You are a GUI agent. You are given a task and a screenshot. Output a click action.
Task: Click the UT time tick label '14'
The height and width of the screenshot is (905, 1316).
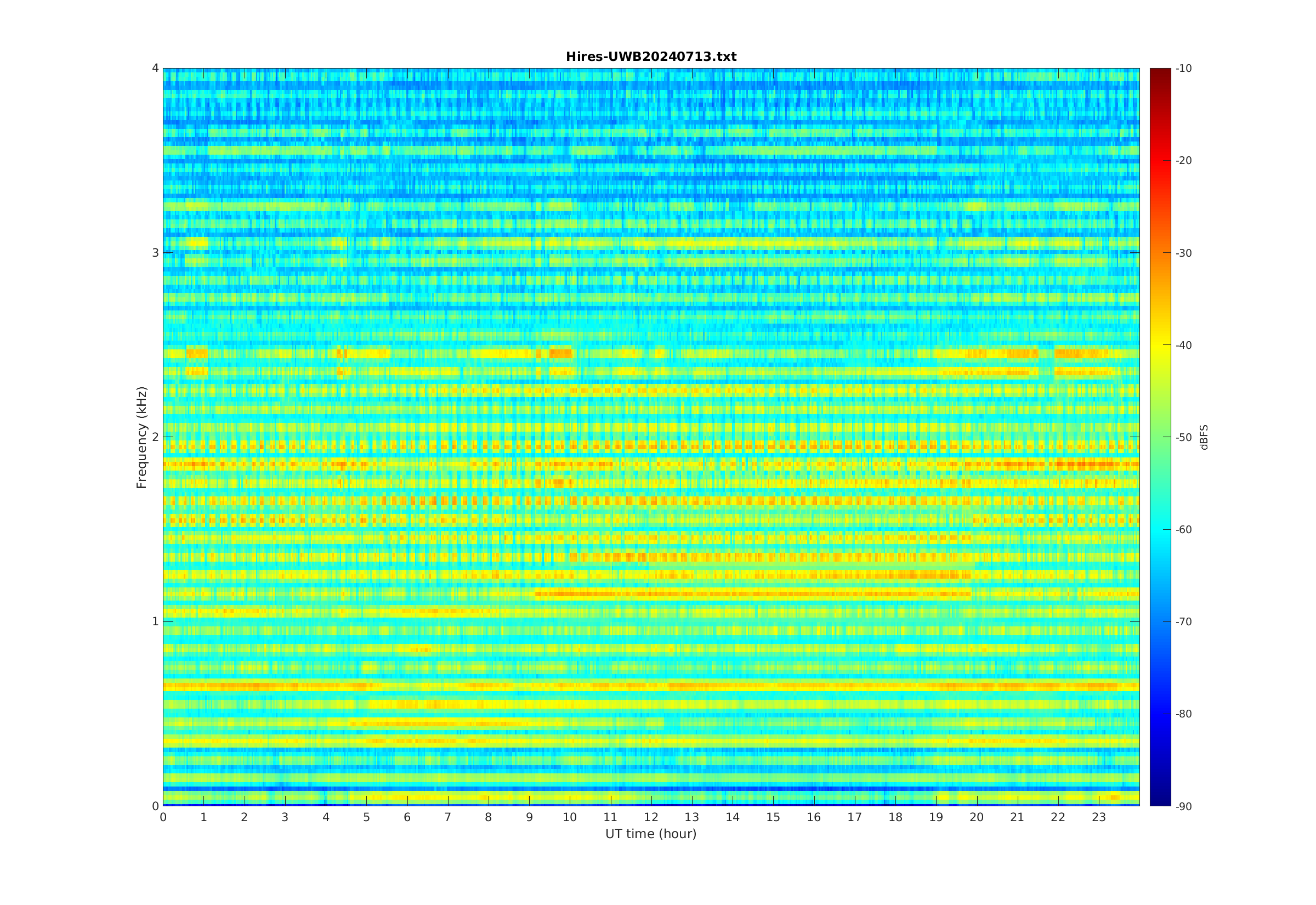click(x=733, y=817)
